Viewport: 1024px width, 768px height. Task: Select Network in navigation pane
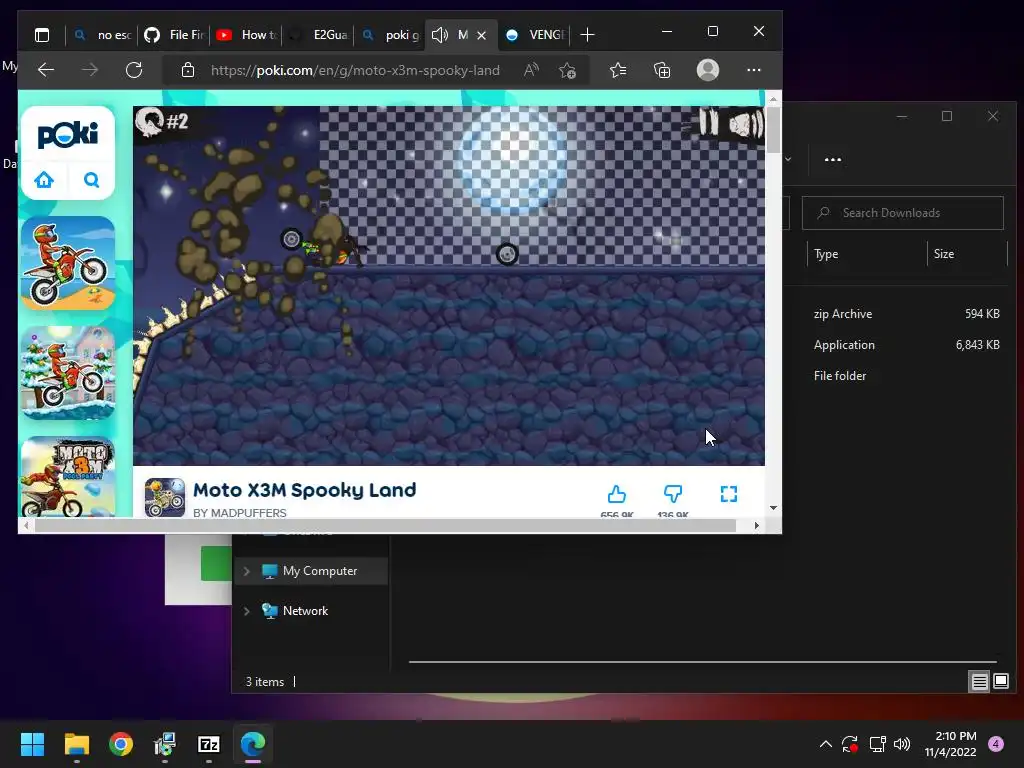pos(305,611)
